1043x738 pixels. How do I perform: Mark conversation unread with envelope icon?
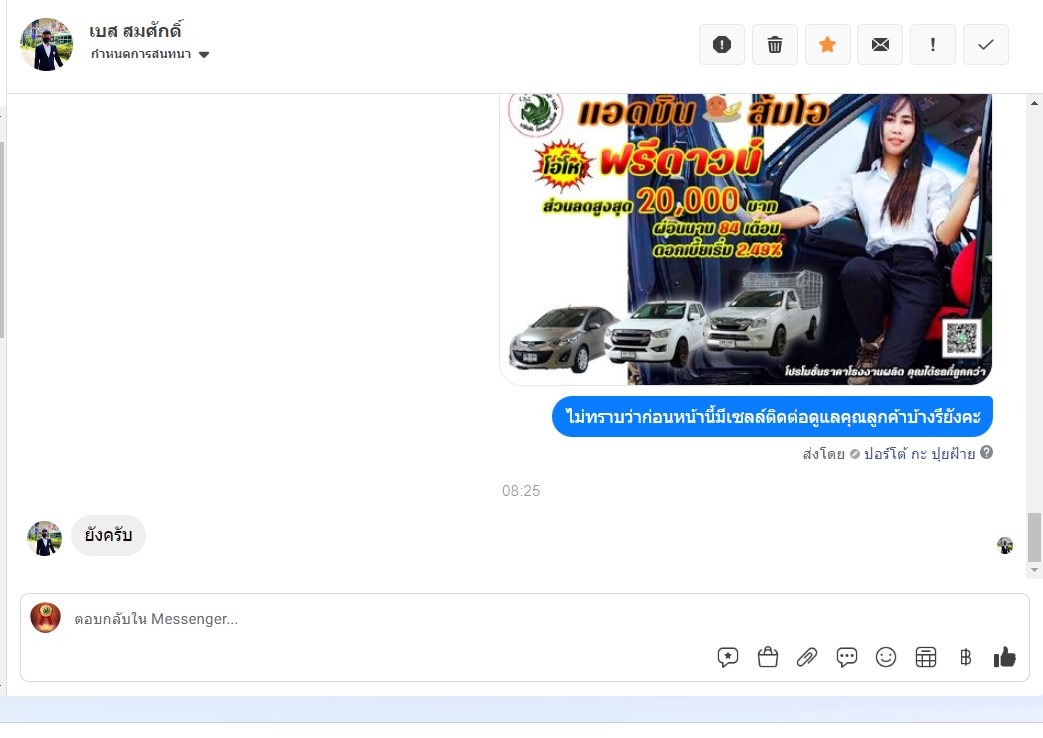[x=880, y=45]
